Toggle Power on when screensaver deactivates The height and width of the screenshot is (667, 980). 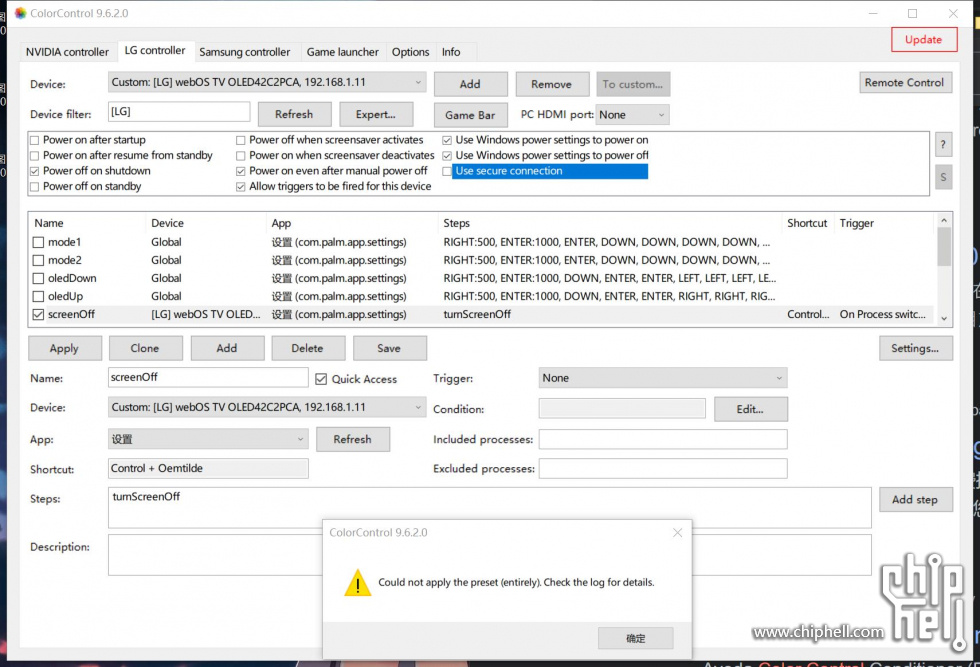241,156
